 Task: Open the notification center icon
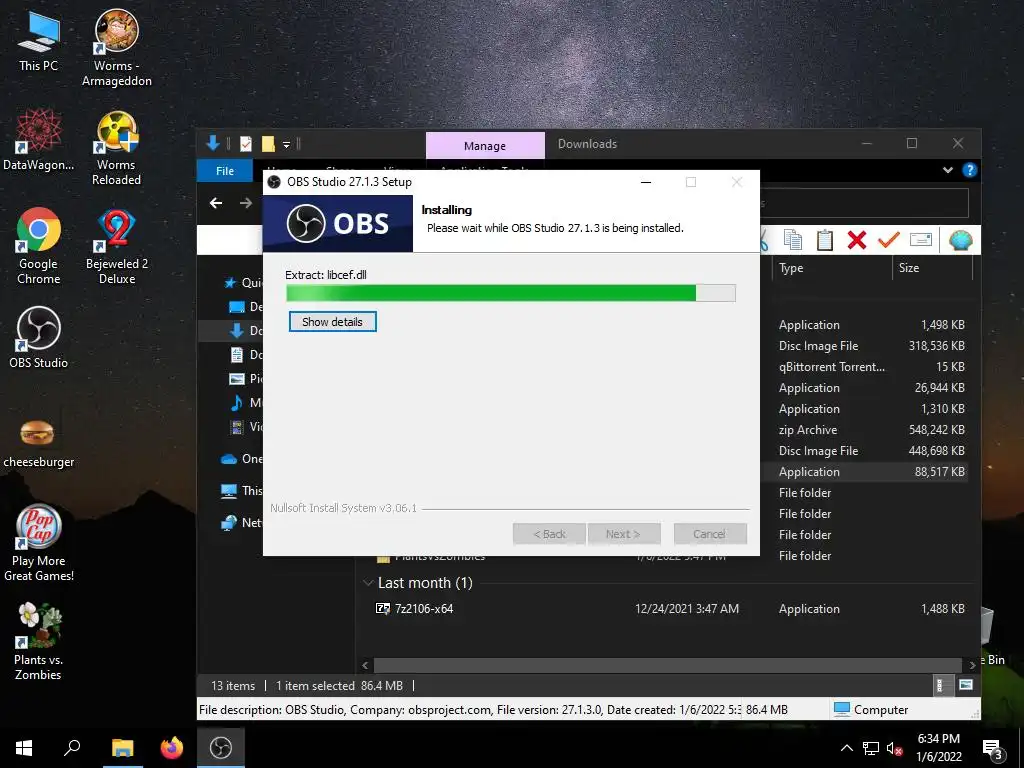(993, 749)
